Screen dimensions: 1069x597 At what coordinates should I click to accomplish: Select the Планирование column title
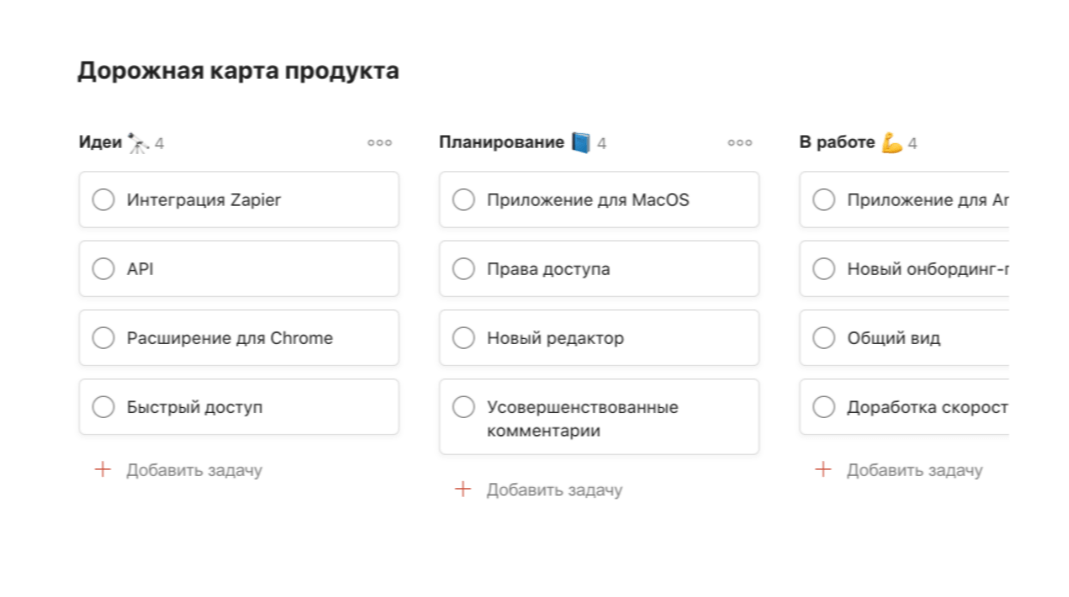(501, 142)
